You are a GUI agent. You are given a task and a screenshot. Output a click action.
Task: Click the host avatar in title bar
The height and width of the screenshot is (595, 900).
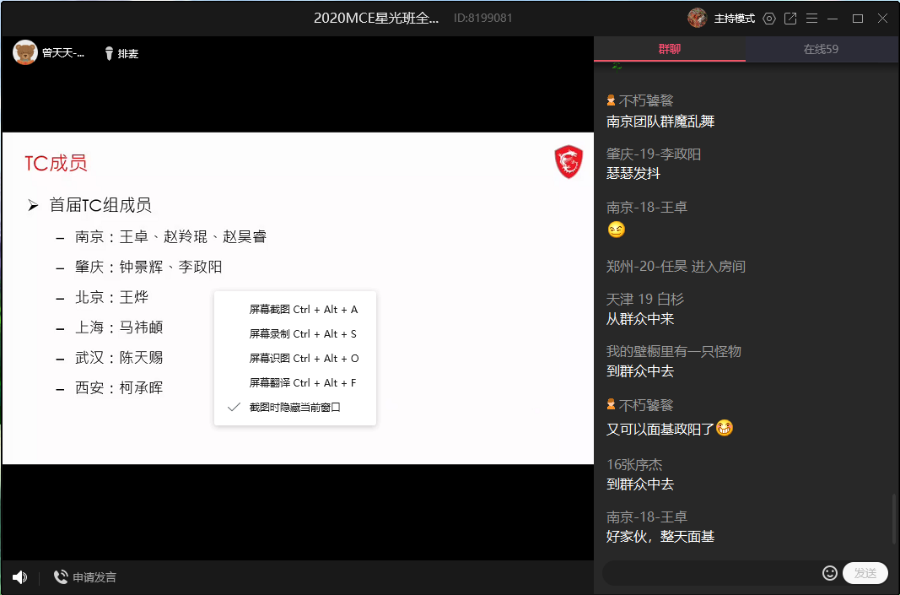click(x=697, y=18)
